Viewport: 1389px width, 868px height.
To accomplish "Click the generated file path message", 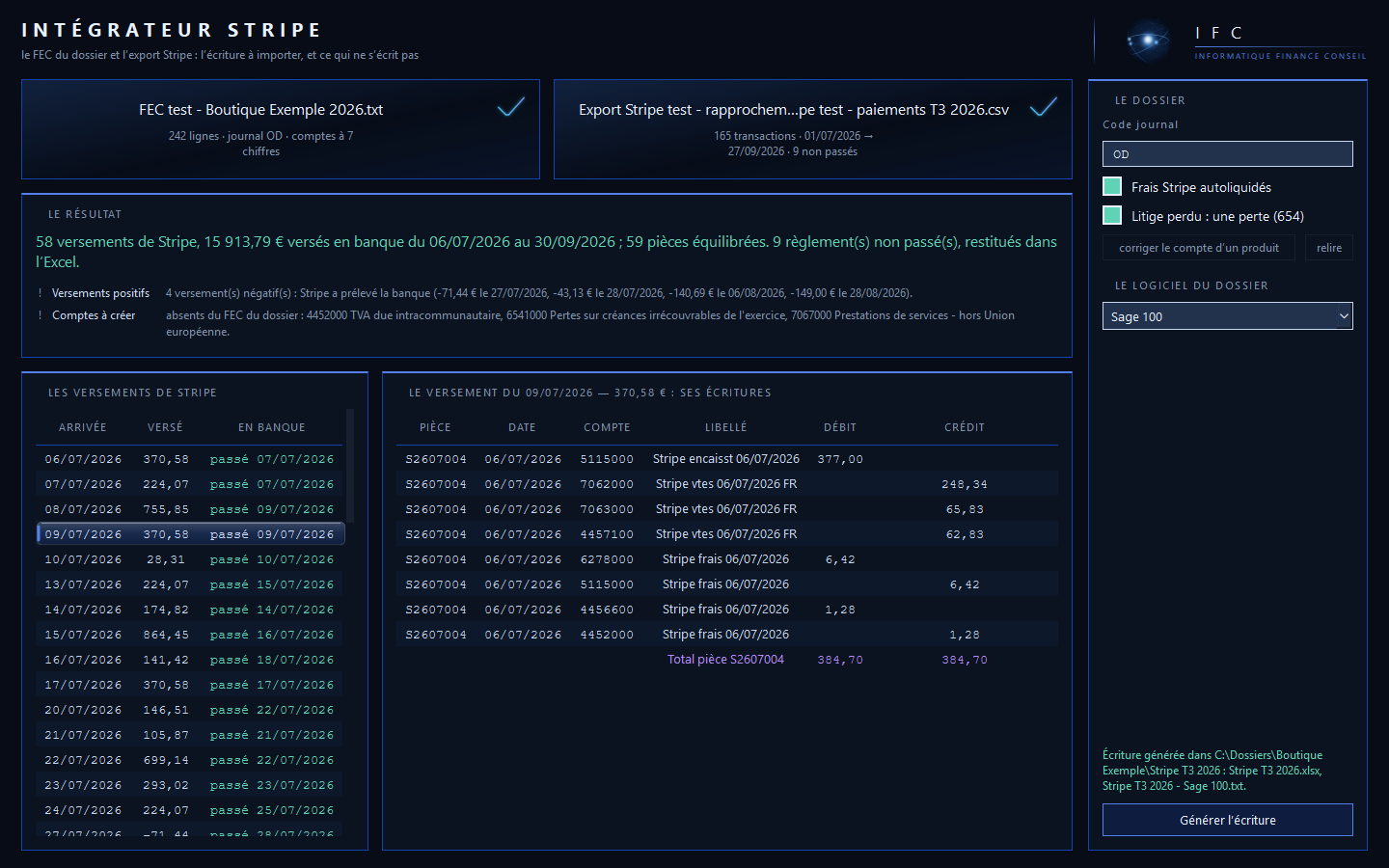I will [1213, 771].
